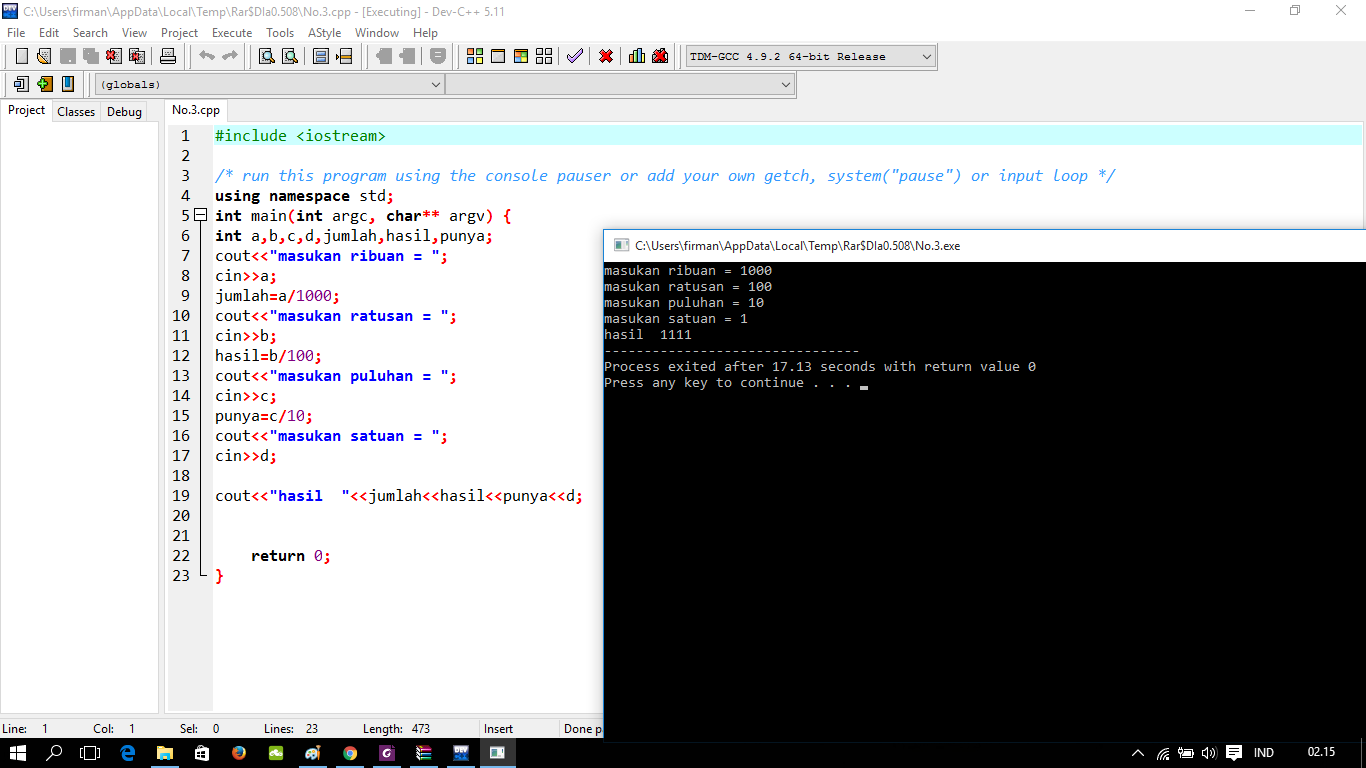Click the Compile icon with four colored squares
The image size is (1366, 768).
pos(475,56)
